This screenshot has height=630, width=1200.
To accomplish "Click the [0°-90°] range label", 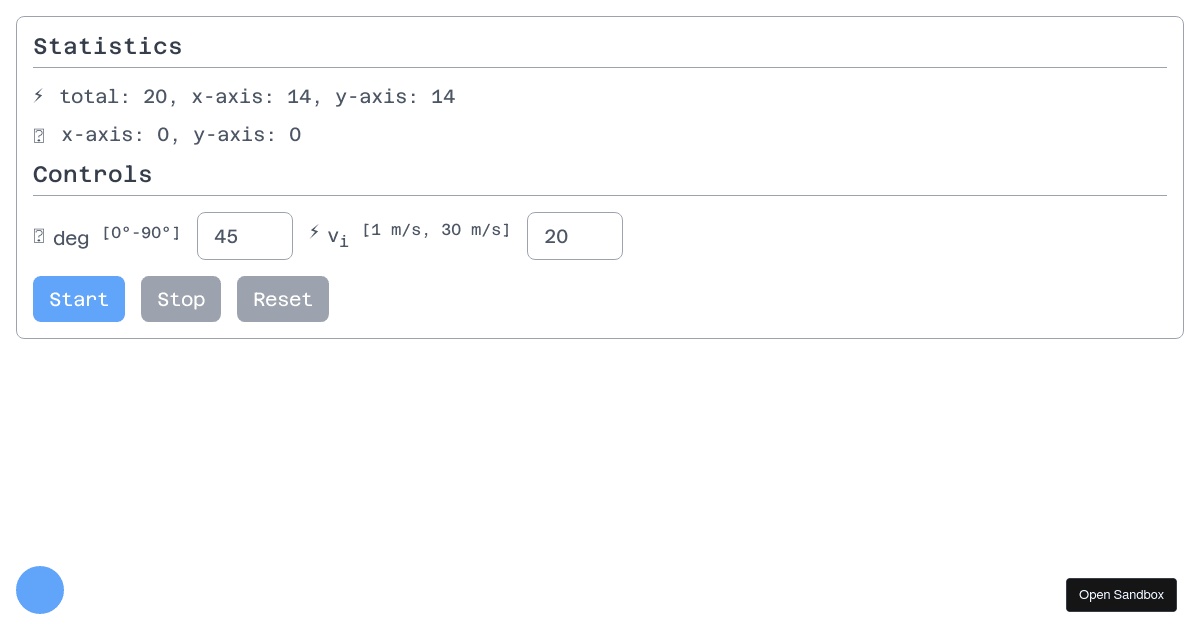I will (x=141, y=232).
